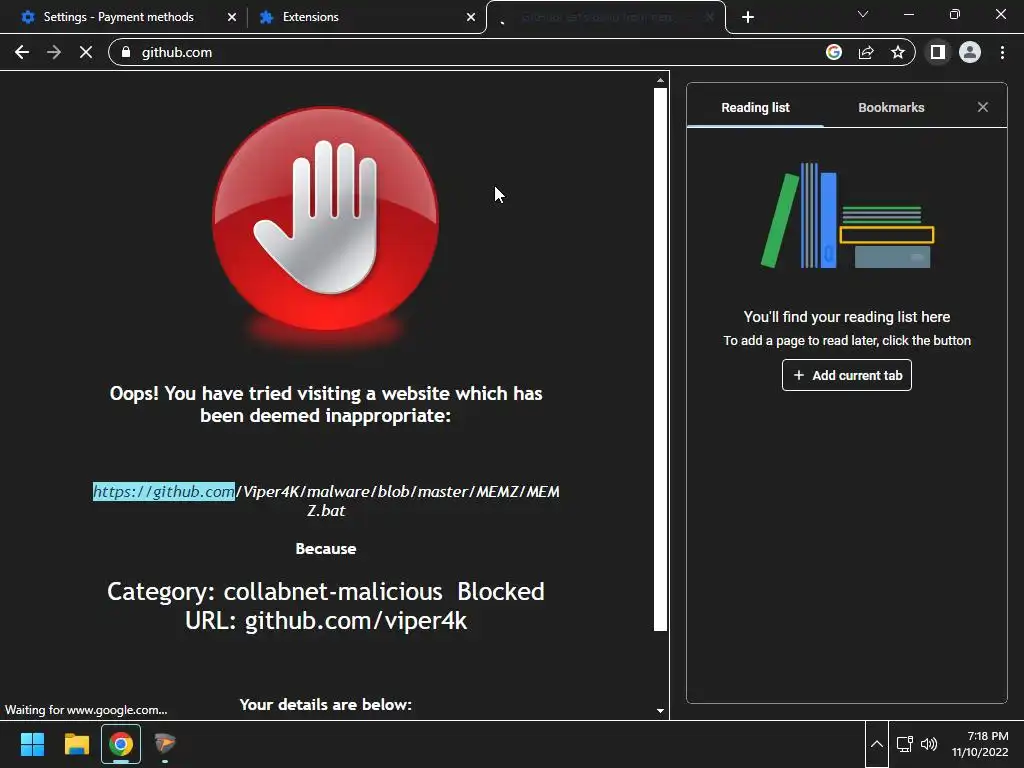Close the Extensions tab
This screenshot has height=768, width=1024.
pyautogui.click(x=471, y=17)
